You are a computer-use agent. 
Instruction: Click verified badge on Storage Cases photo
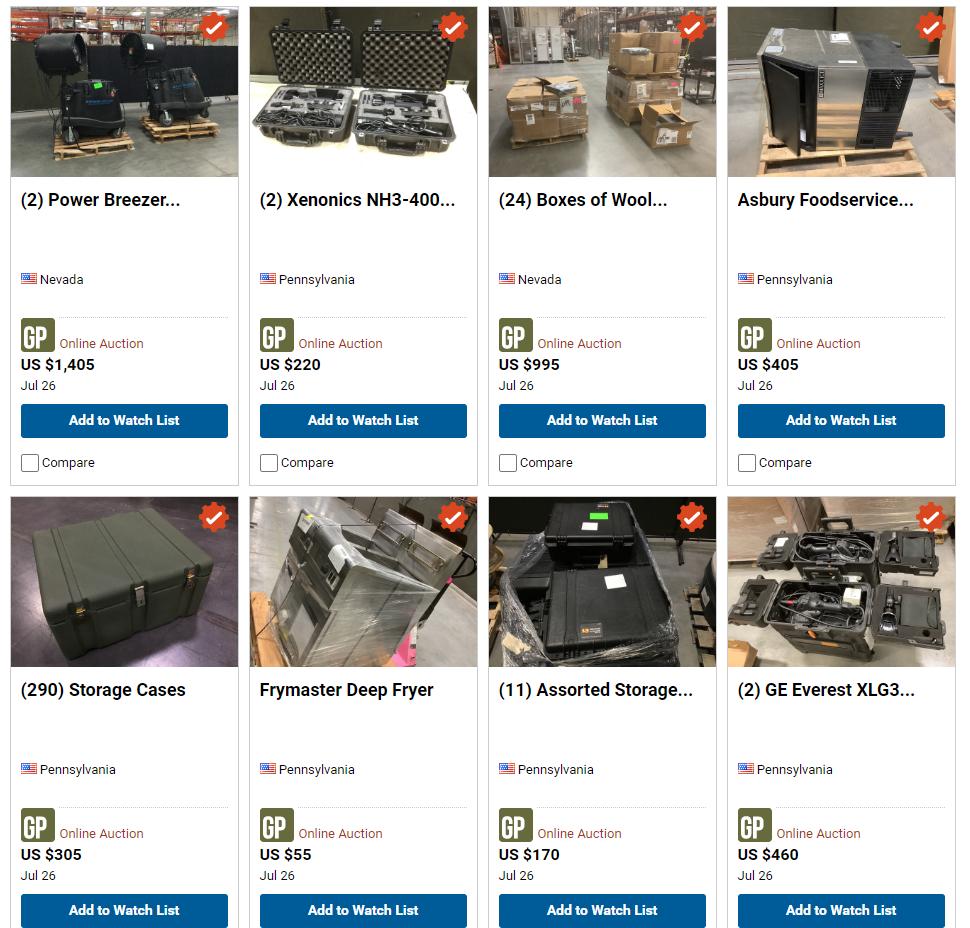tap(214, 517)
